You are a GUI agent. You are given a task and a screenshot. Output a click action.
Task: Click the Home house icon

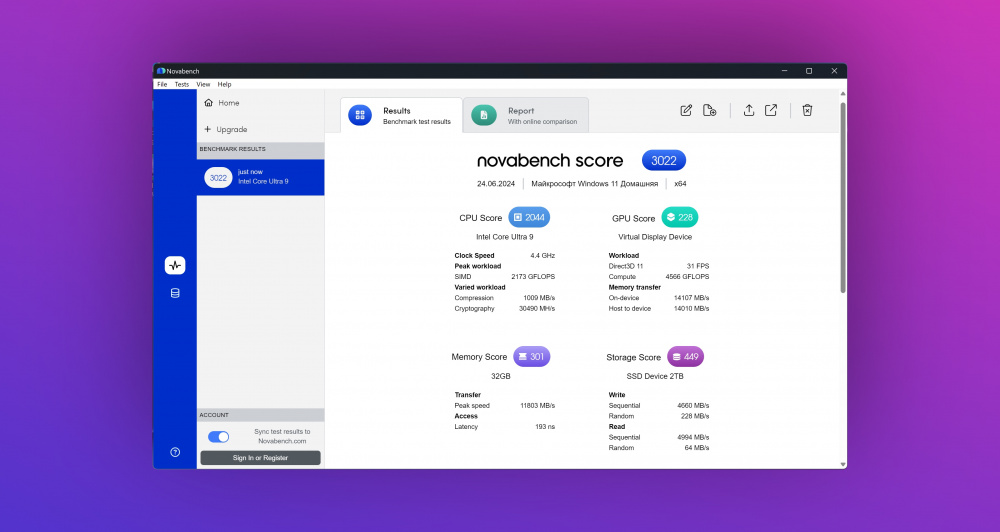coord(208,103)
